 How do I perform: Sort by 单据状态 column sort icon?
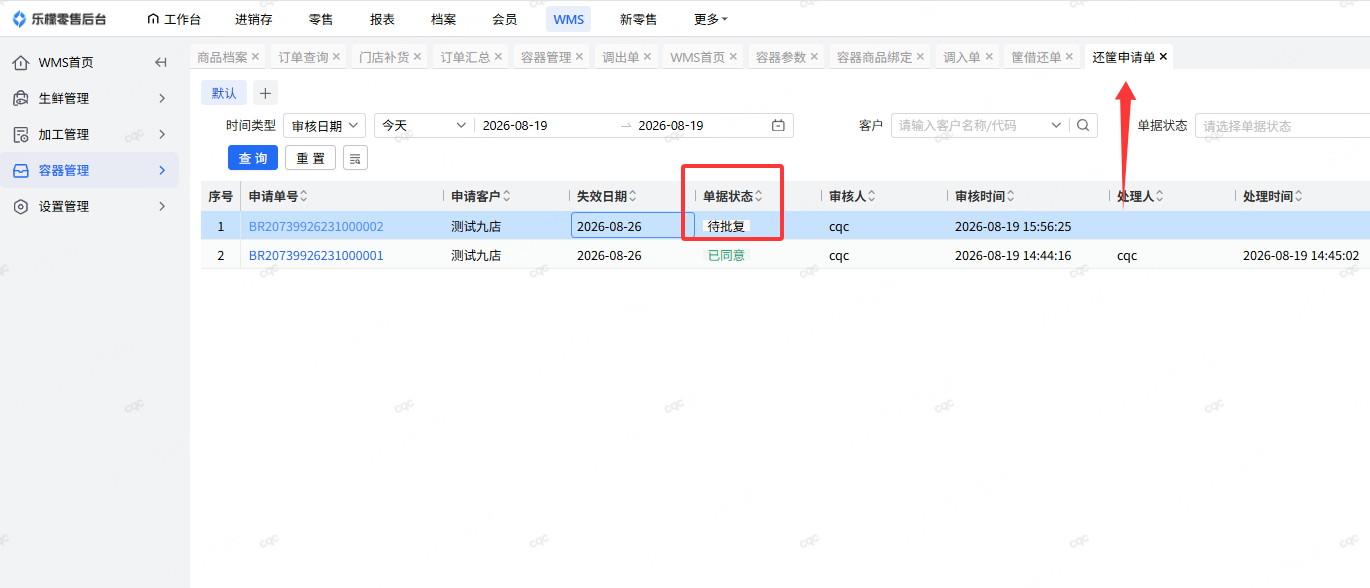point(758,196)
